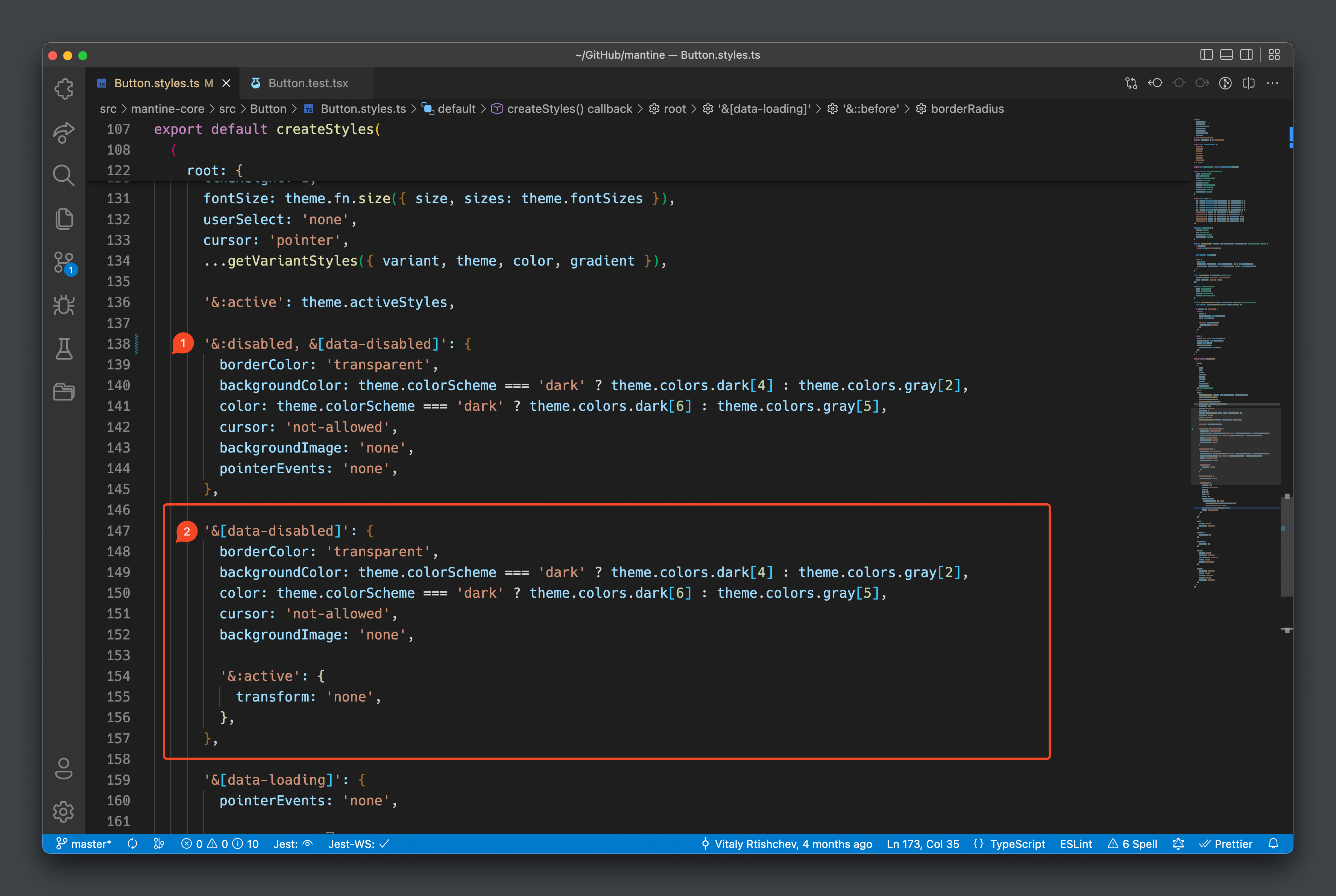
Task: Toggle file blame git-circle icon
Action: tap(1225, 84)
